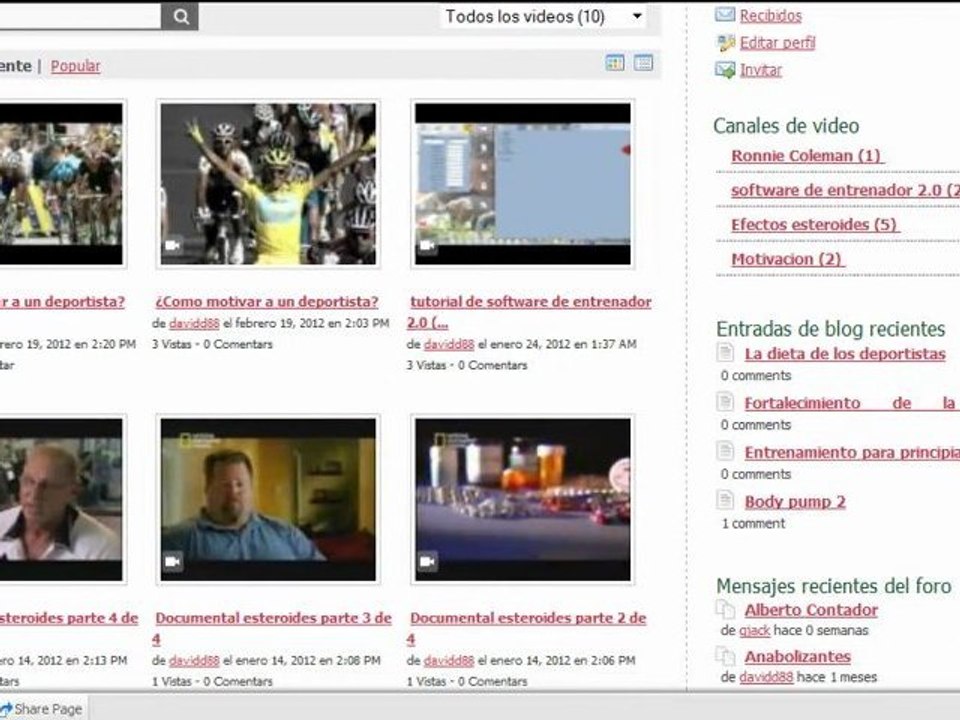Image resolution: width=960 pixels, height=720 pixels.
Task: Click davidd88 author under 'parte 2 de 4'
Action: (449, 661)
